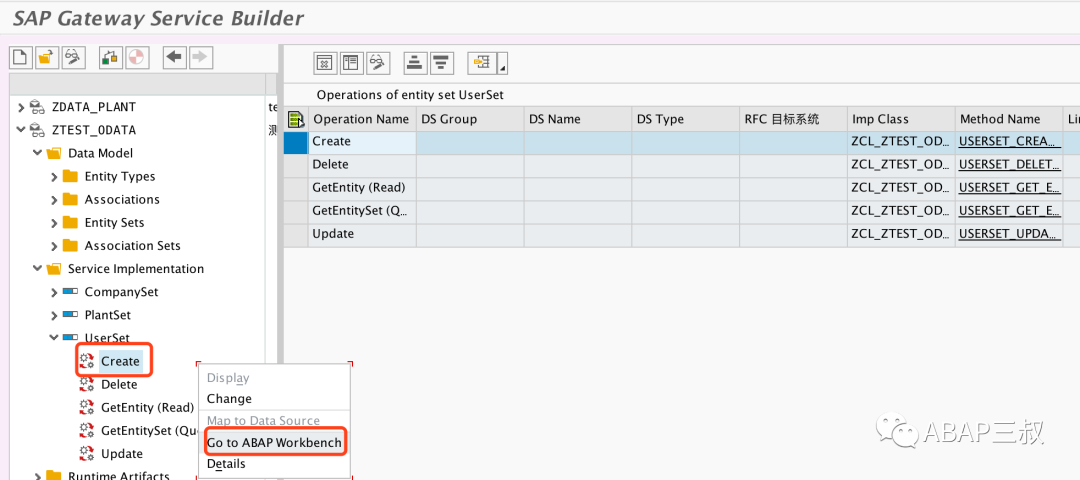The width and height of the screenshot is (1080, 480).
Task: Select the Associations tree item
Action: point(122,200)
